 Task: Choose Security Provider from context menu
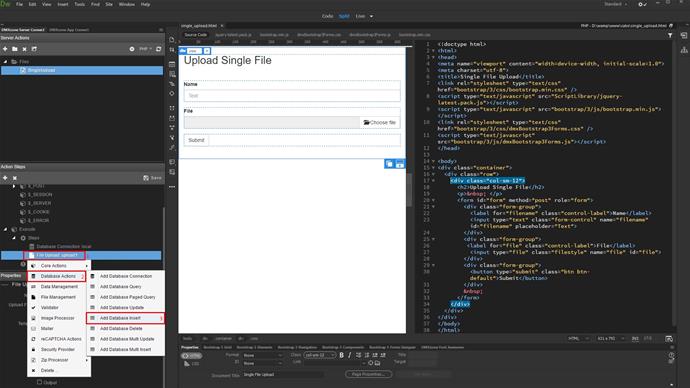(x=59, y=349)
